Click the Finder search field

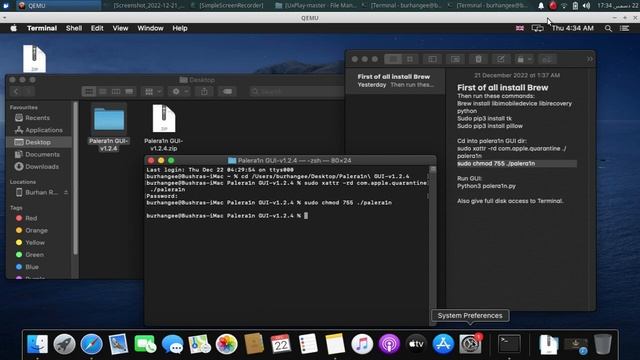pyautogui.click(x=297, y=91)
